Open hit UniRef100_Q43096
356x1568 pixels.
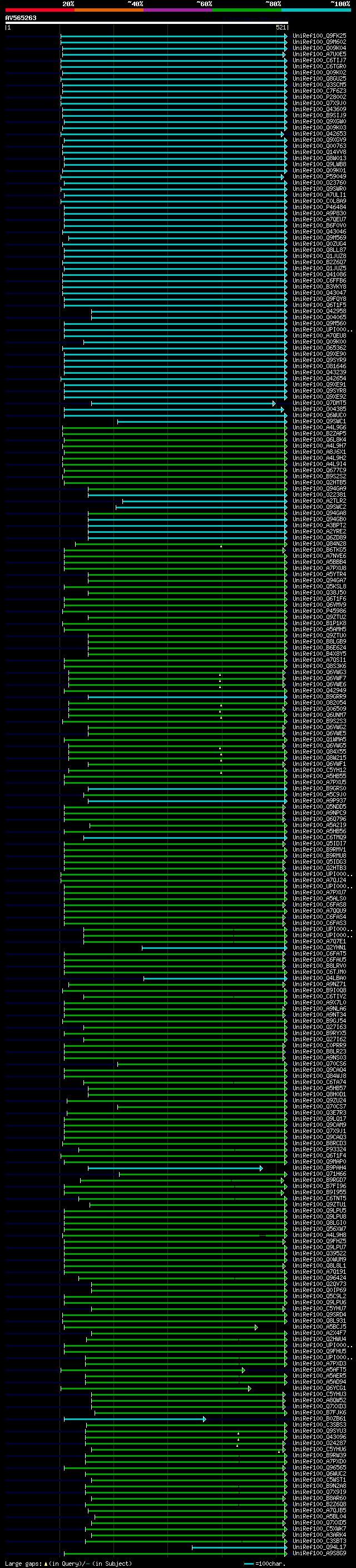point(319,1438)
